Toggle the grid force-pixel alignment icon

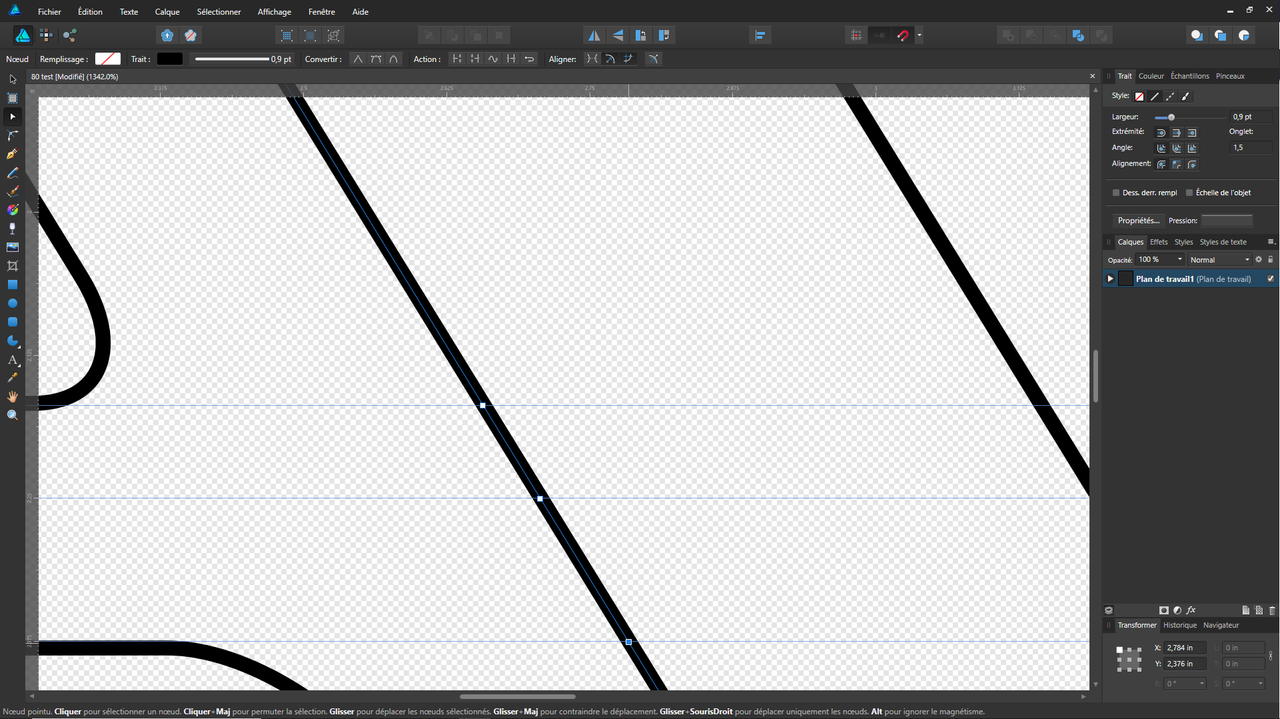coord(856,35)
